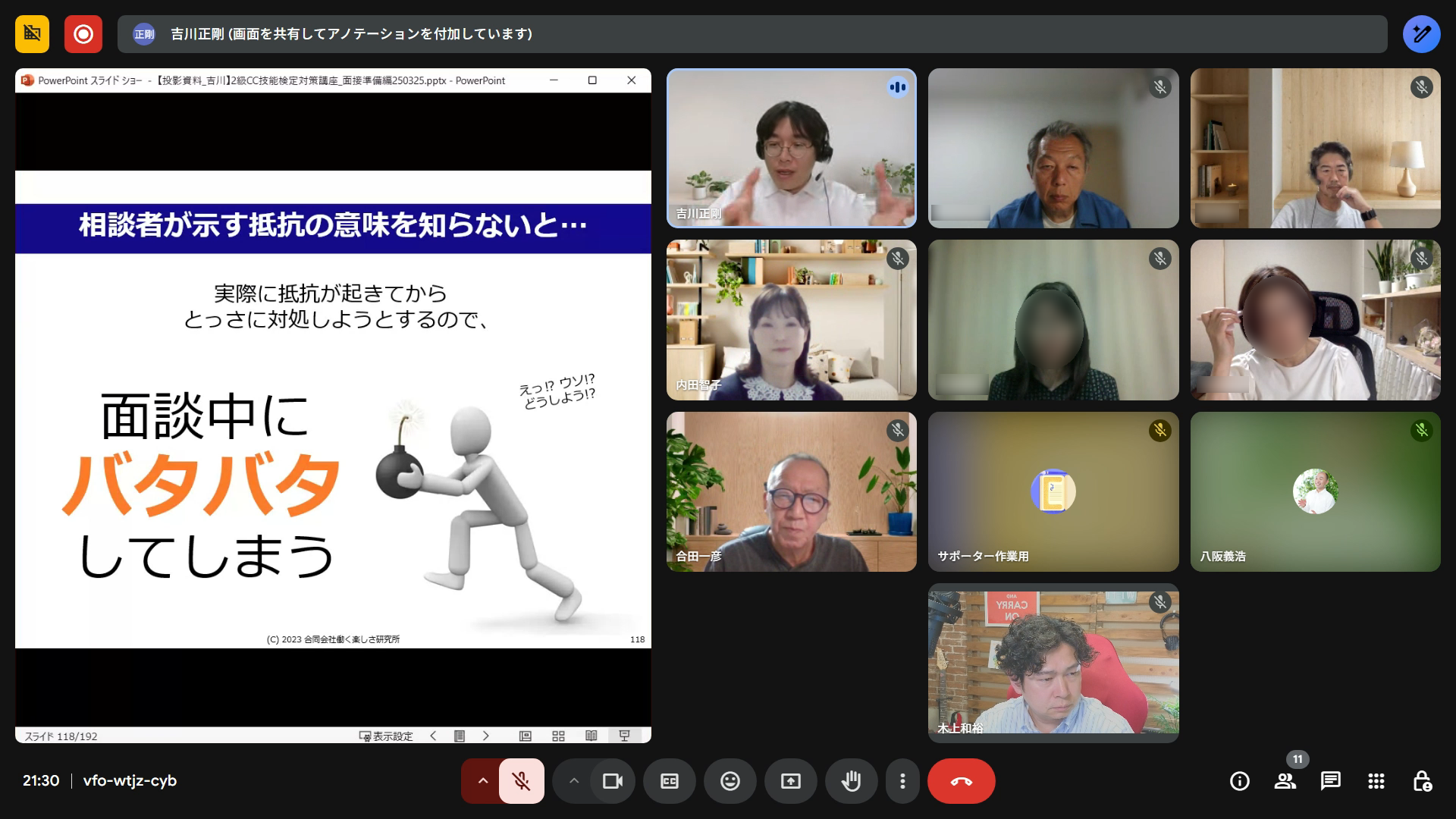Show the participants list

[x=1285, y=781]
